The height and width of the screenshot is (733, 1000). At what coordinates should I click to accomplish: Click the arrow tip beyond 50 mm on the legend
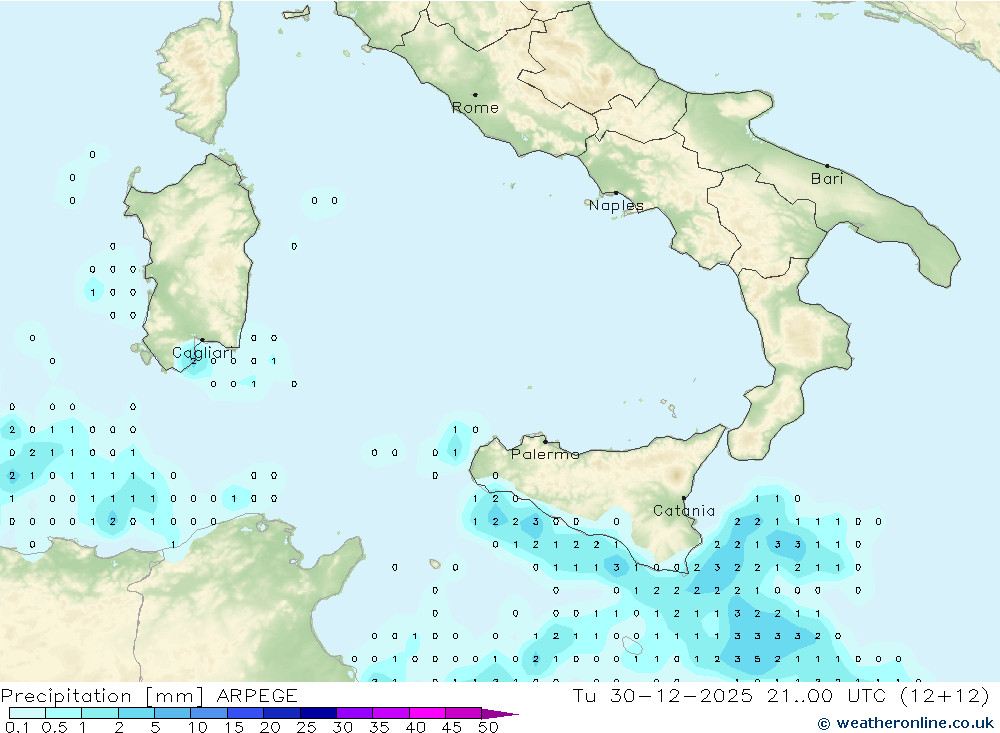[501, 714]
